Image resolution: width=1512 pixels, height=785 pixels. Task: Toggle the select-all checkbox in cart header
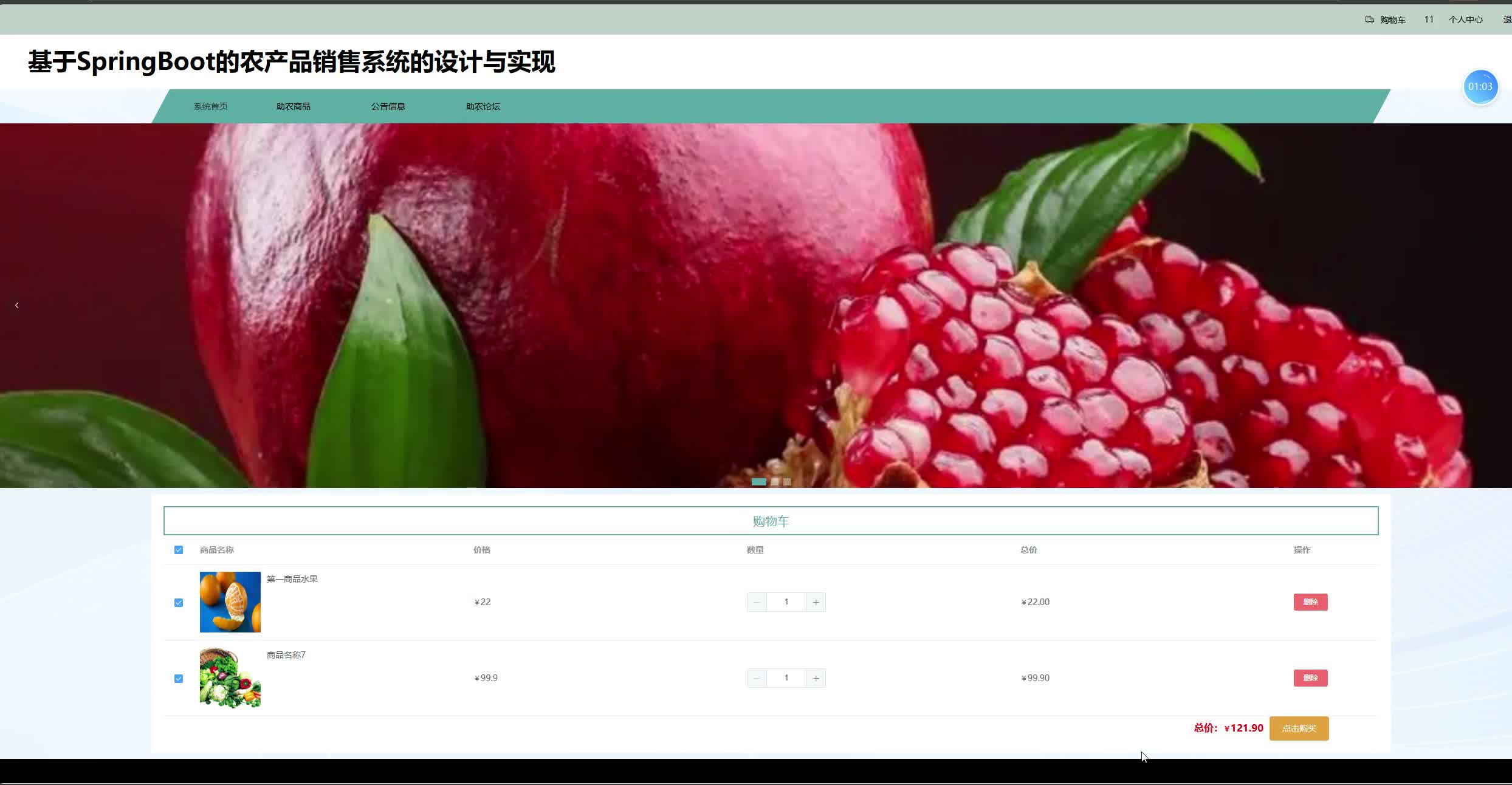click(179, 550)
